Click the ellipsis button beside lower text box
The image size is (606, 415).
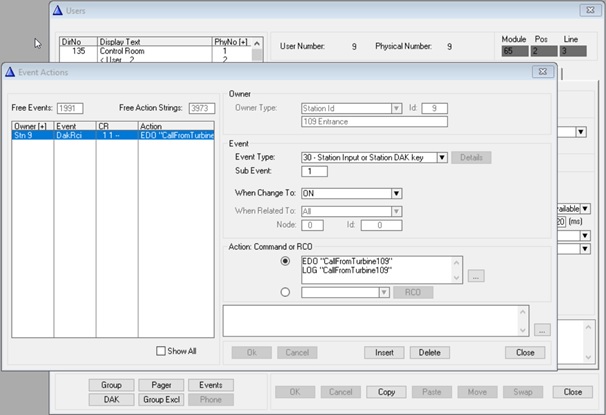541,329
